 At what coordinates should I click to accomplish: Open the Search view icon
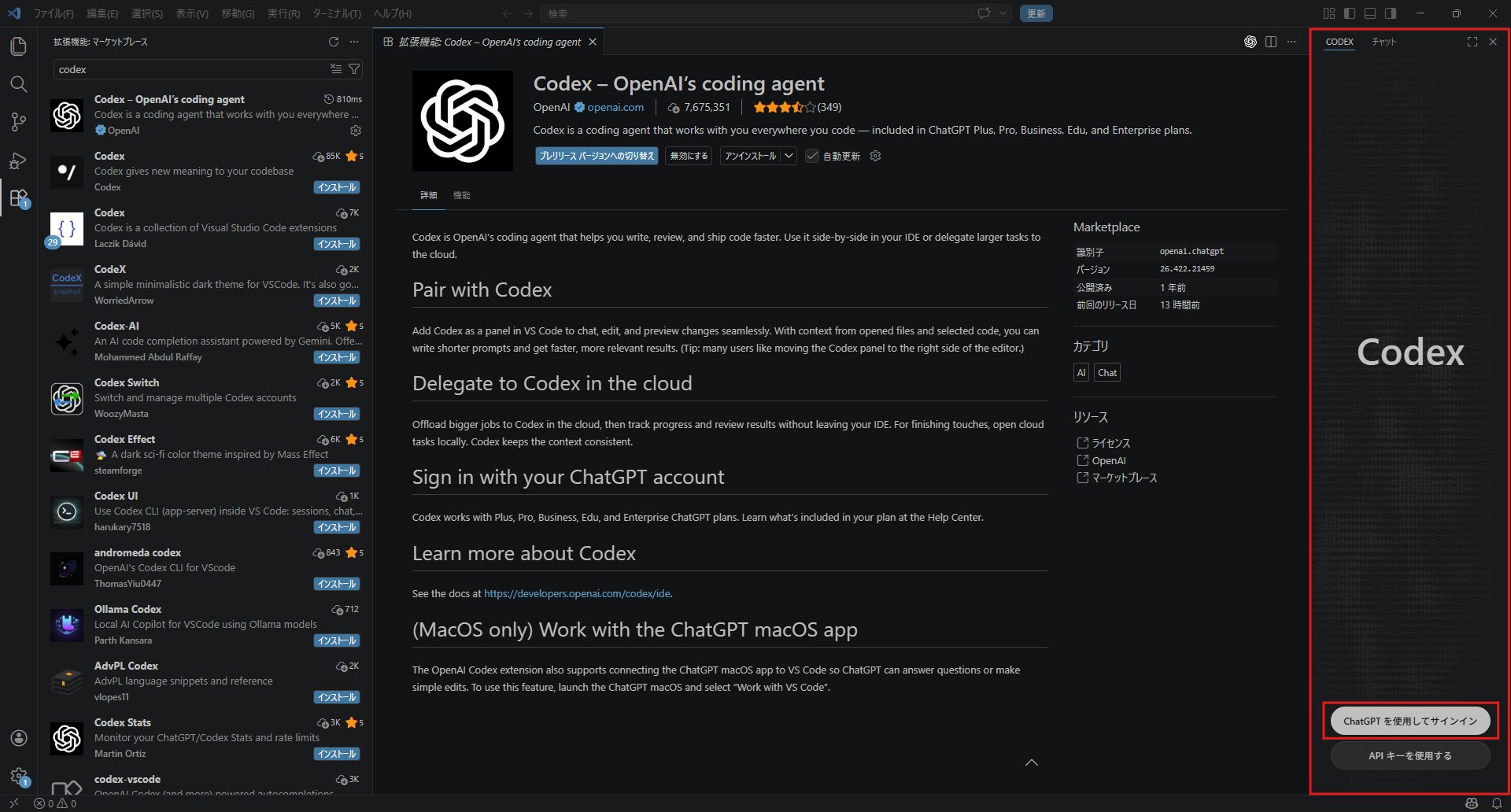18,84
